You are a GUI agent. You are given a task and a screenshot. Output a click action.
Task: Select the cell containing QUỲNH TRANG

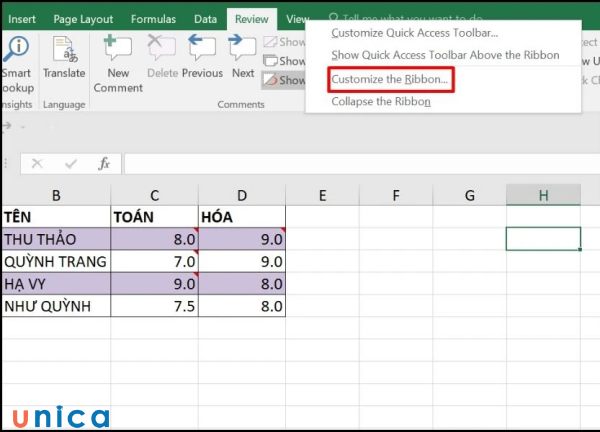pos(56,261)
